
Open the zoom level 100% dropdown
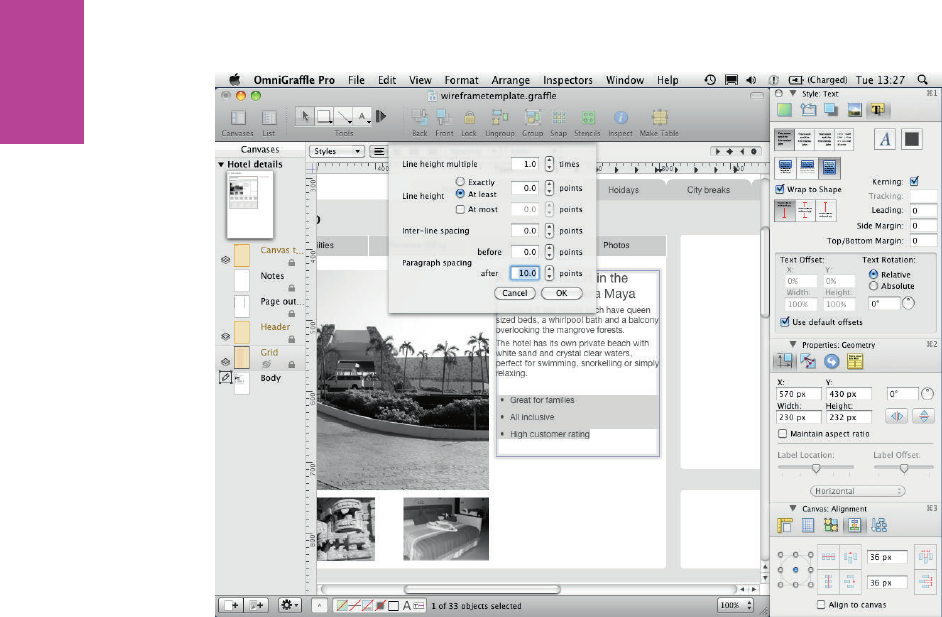pyautogui.click(x=734, y=605)
